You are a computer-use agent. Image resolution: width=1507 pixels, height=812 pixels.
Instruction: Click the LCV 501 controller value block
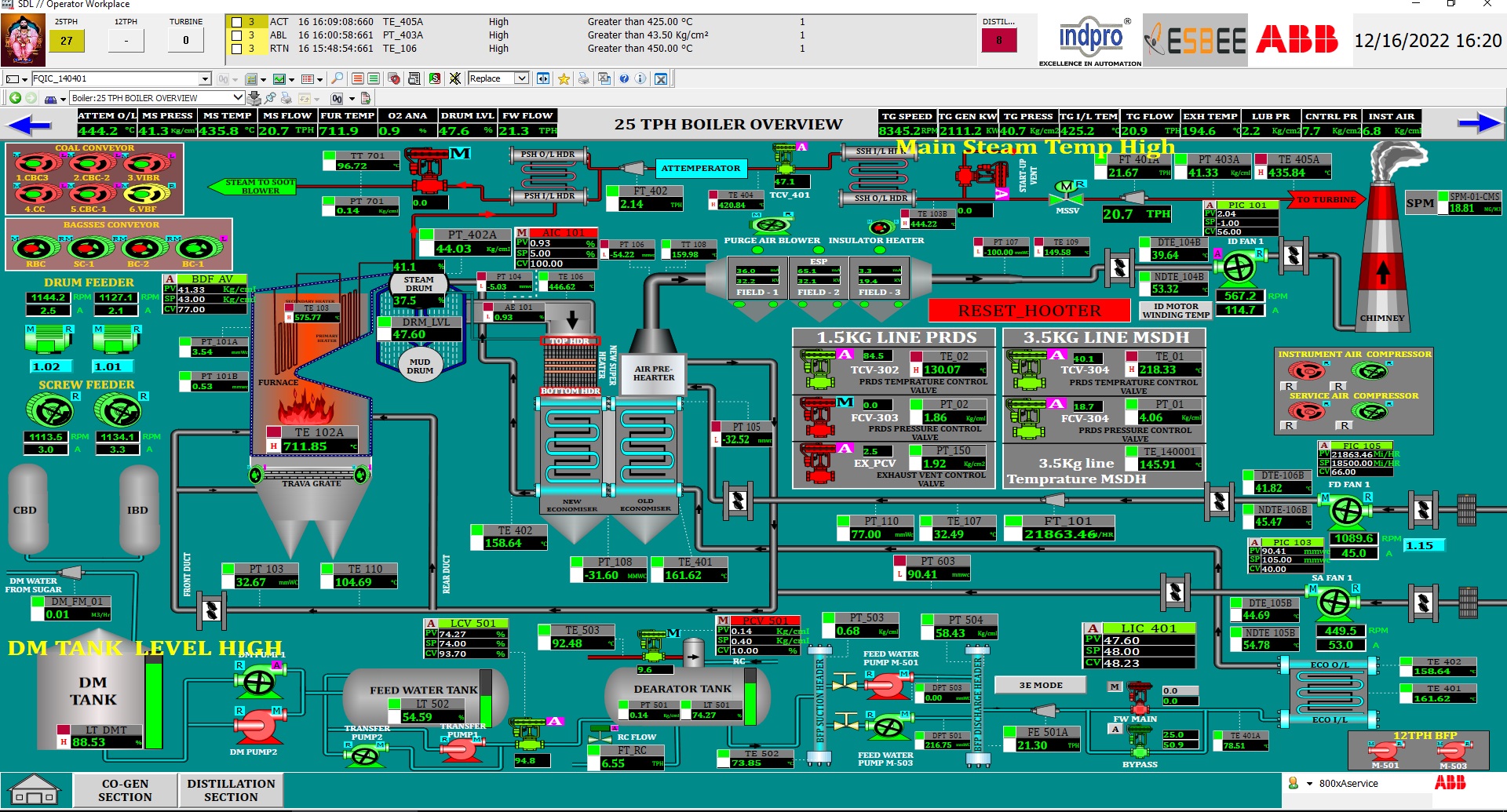[x=467, y=639]
